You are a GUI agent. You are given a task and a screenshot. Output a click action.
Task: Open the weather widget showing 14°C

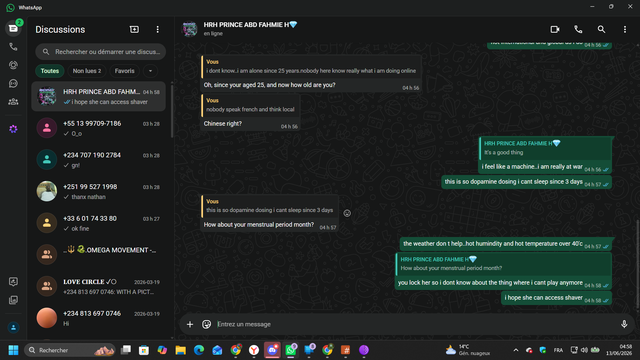click(x=468, y=350)
